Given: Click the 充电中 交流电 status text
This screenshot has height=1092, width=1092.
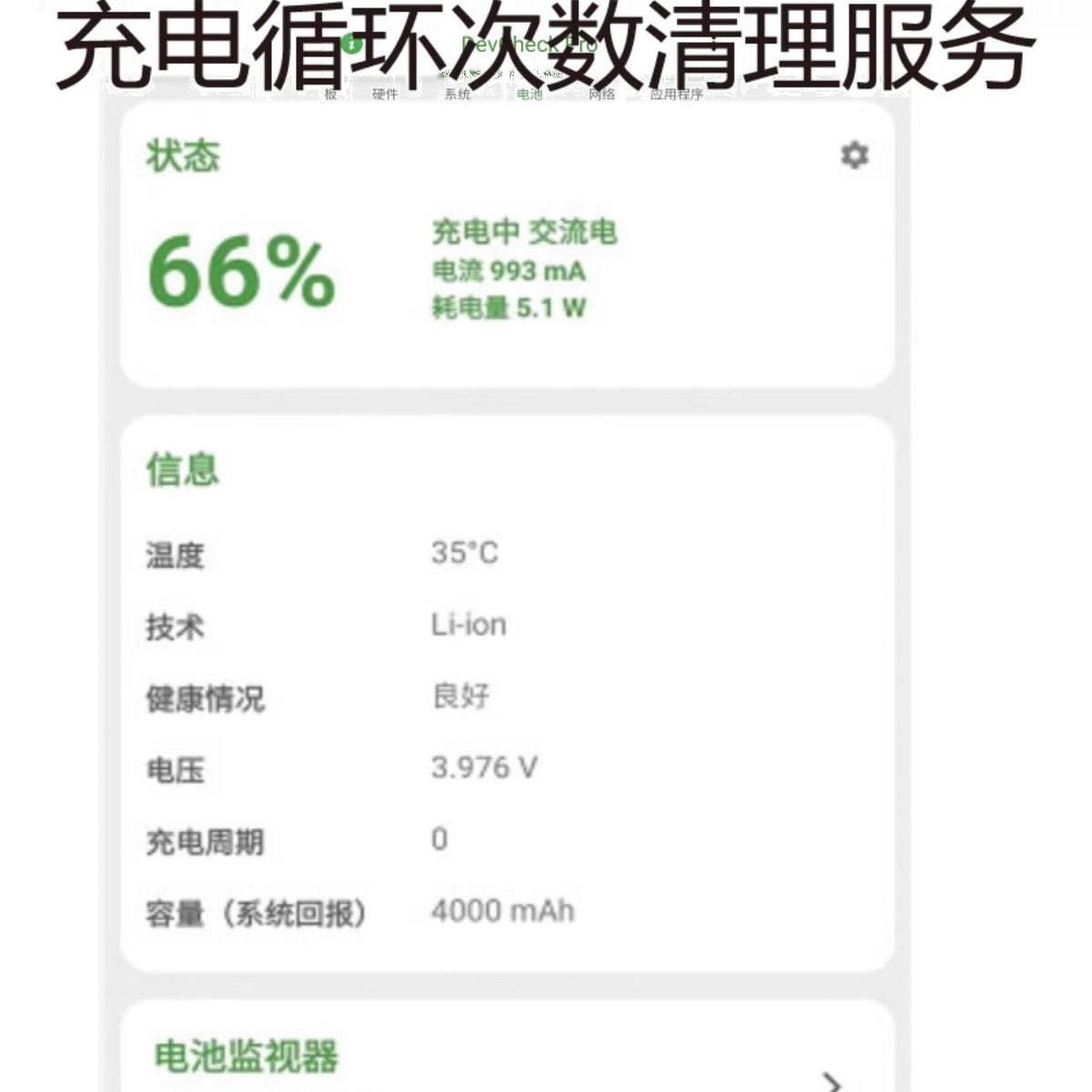Looking at the screenshot, I should tap(524, 233).
